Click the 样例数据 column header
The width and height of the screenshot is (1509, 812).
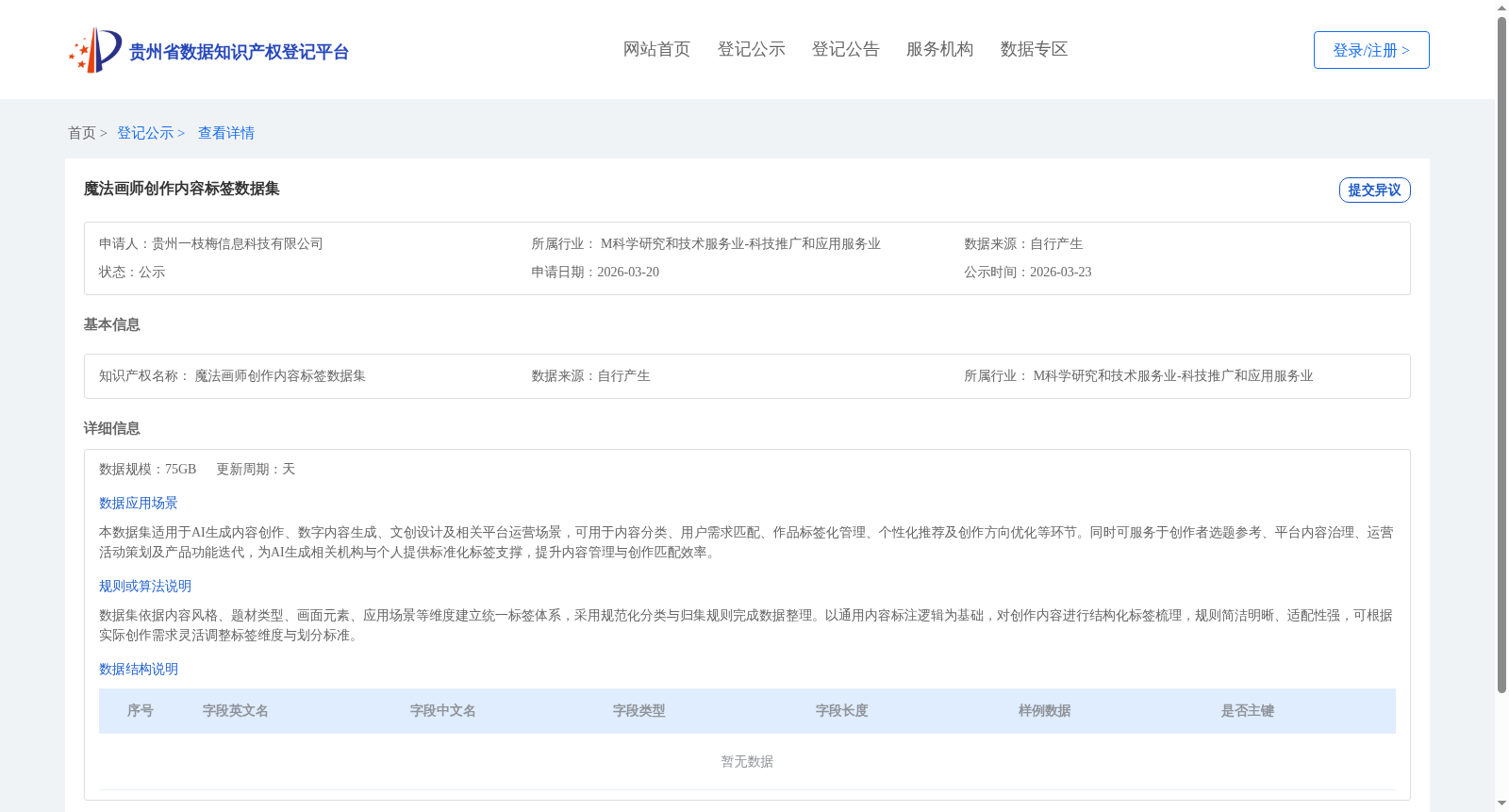[x=1045, y=711]
